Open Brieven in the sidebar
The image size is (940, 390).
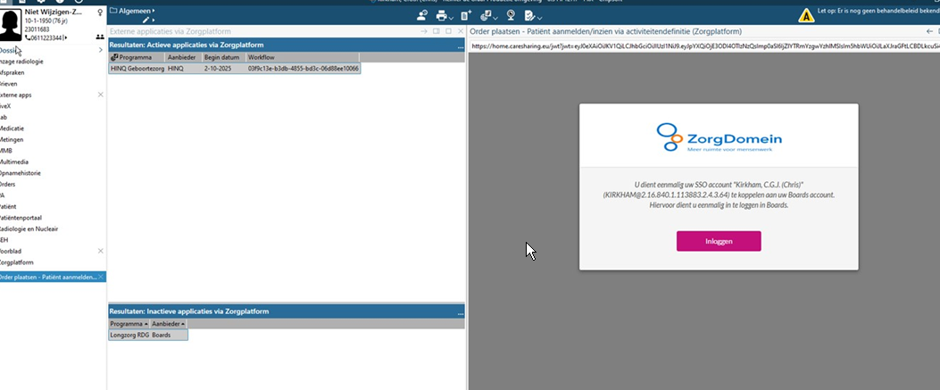[x=9, y=84]
